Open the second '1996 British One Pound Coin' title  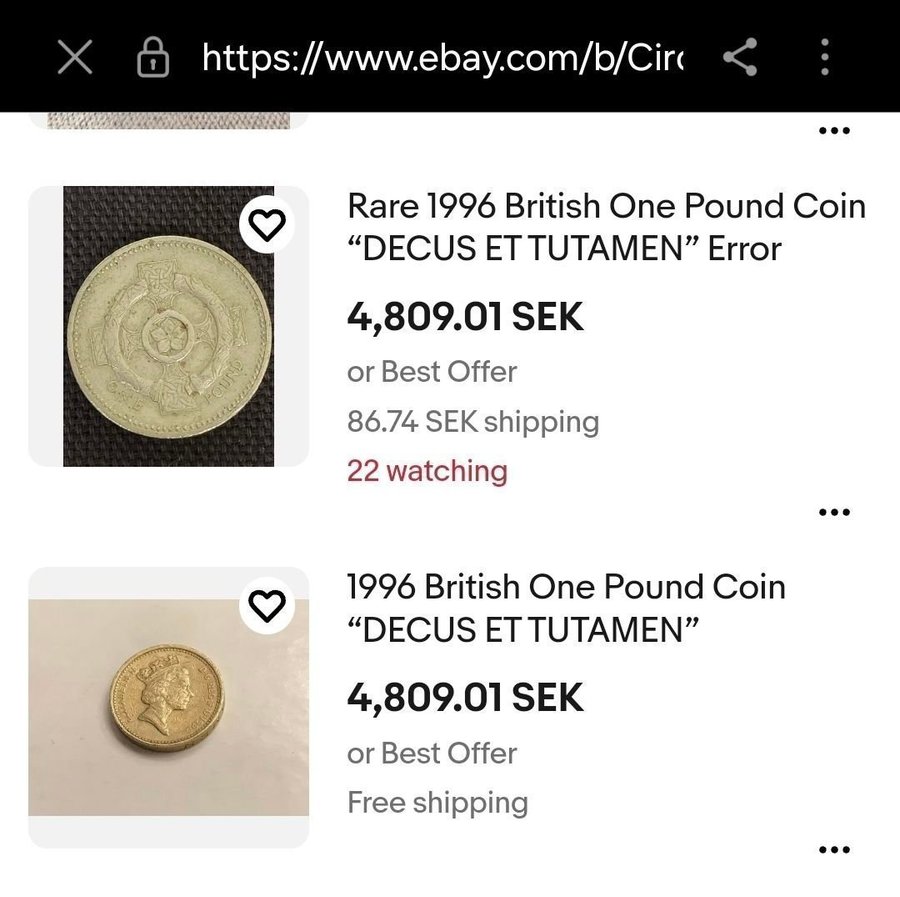click(566, 608)
